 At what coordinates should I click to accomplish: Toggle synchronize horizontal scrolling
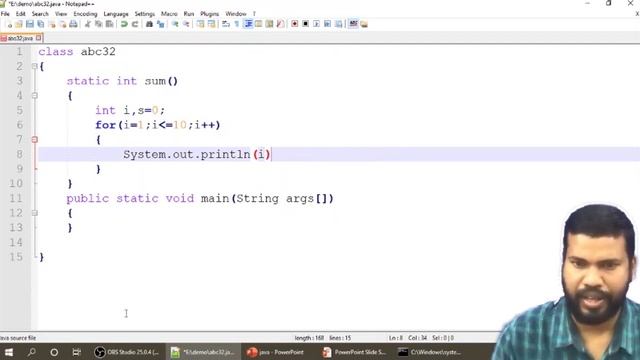211,24
